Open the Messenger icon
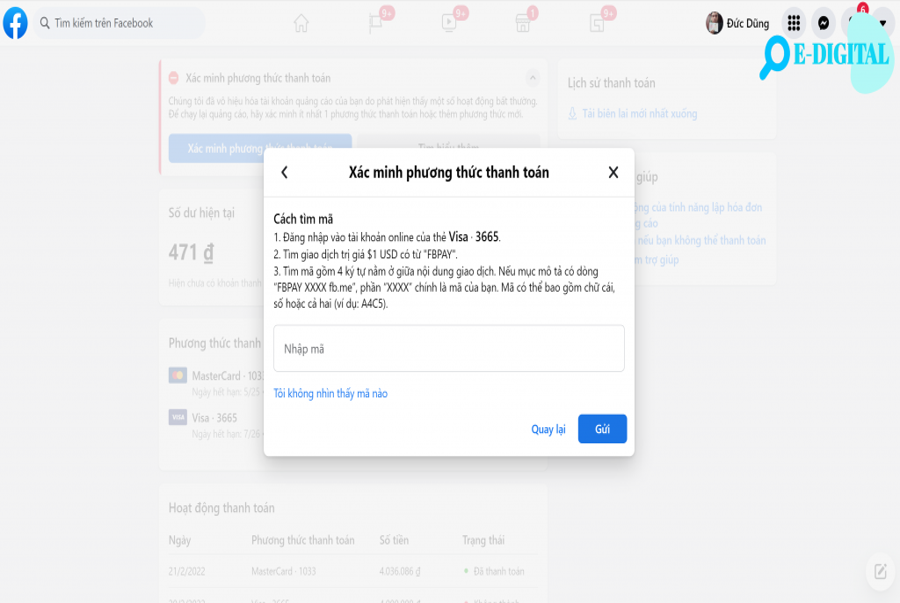This screenshot has height=603, width=900. 823,23
